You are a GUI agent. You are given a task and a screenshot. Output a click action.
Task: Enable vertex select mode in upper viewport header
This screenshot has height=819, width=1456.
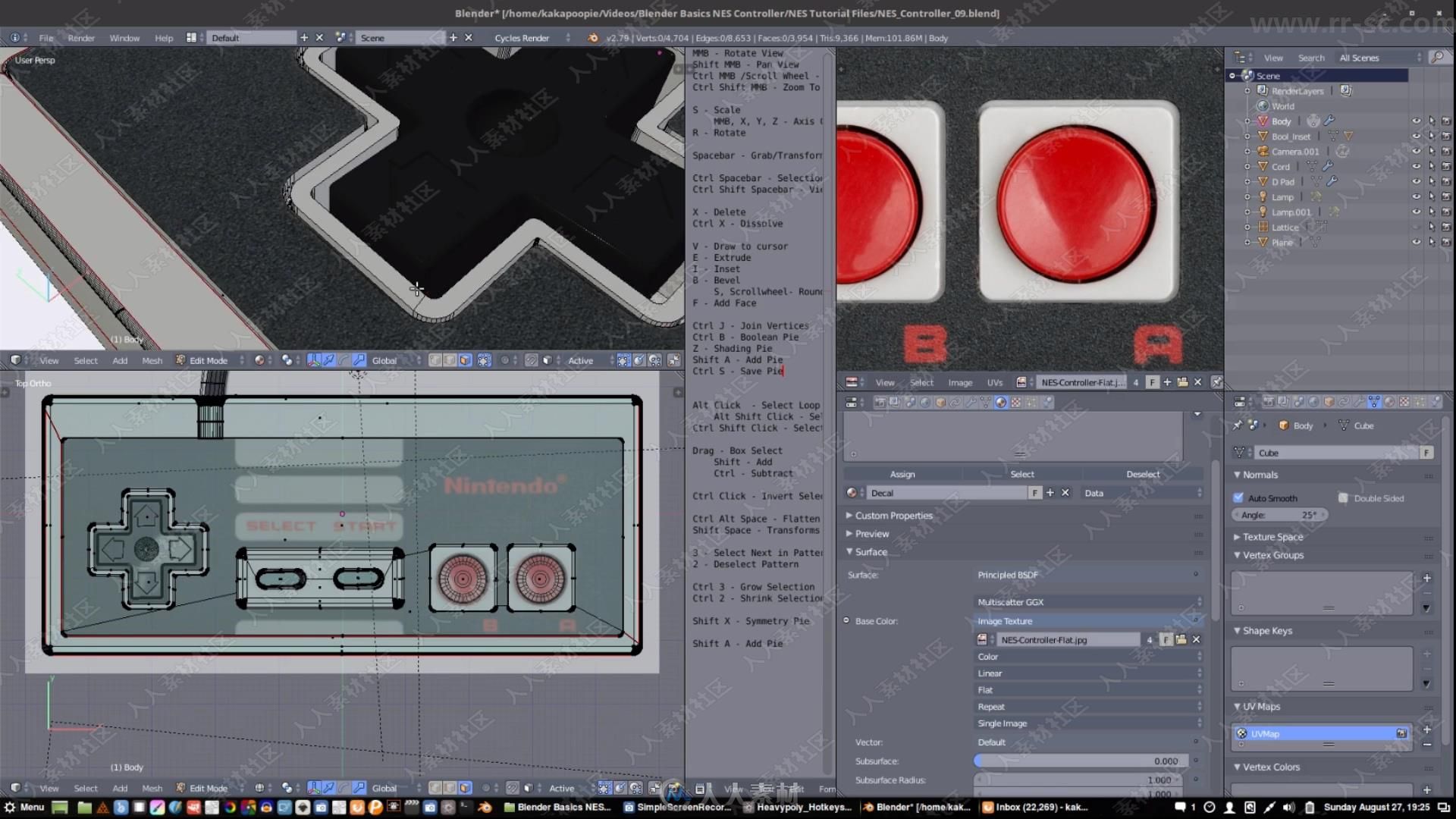[x=435, y=360]
